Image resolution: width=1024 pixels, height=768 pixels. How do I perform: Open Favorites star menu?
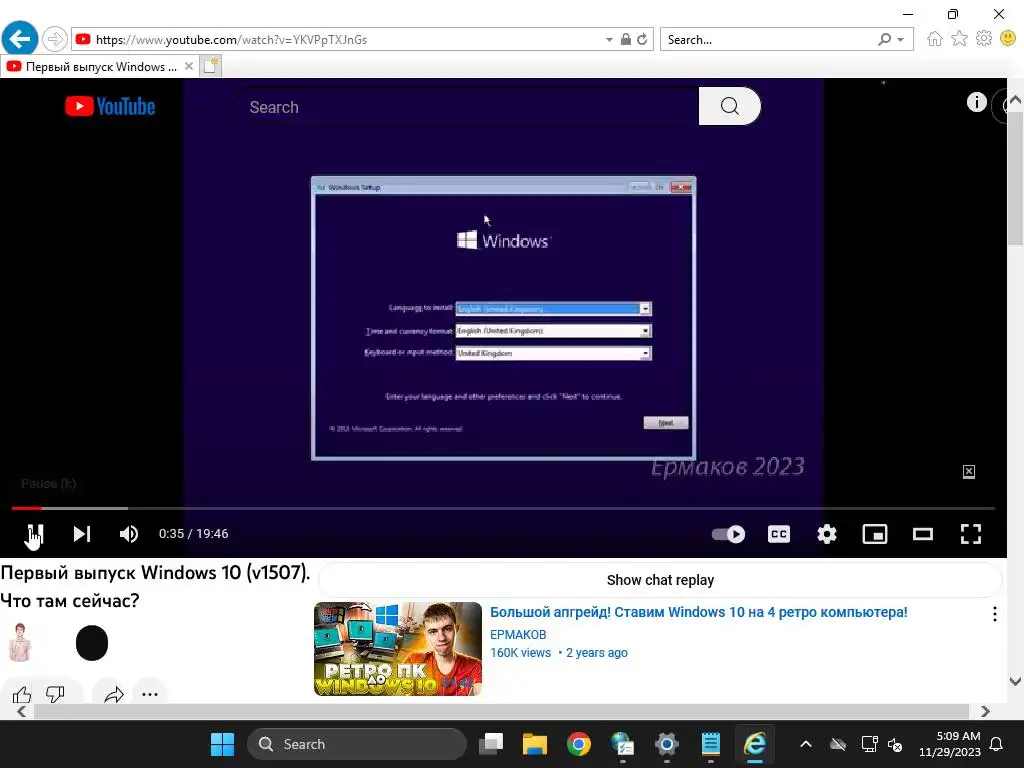pyautogui.click(x=959, y=39)
